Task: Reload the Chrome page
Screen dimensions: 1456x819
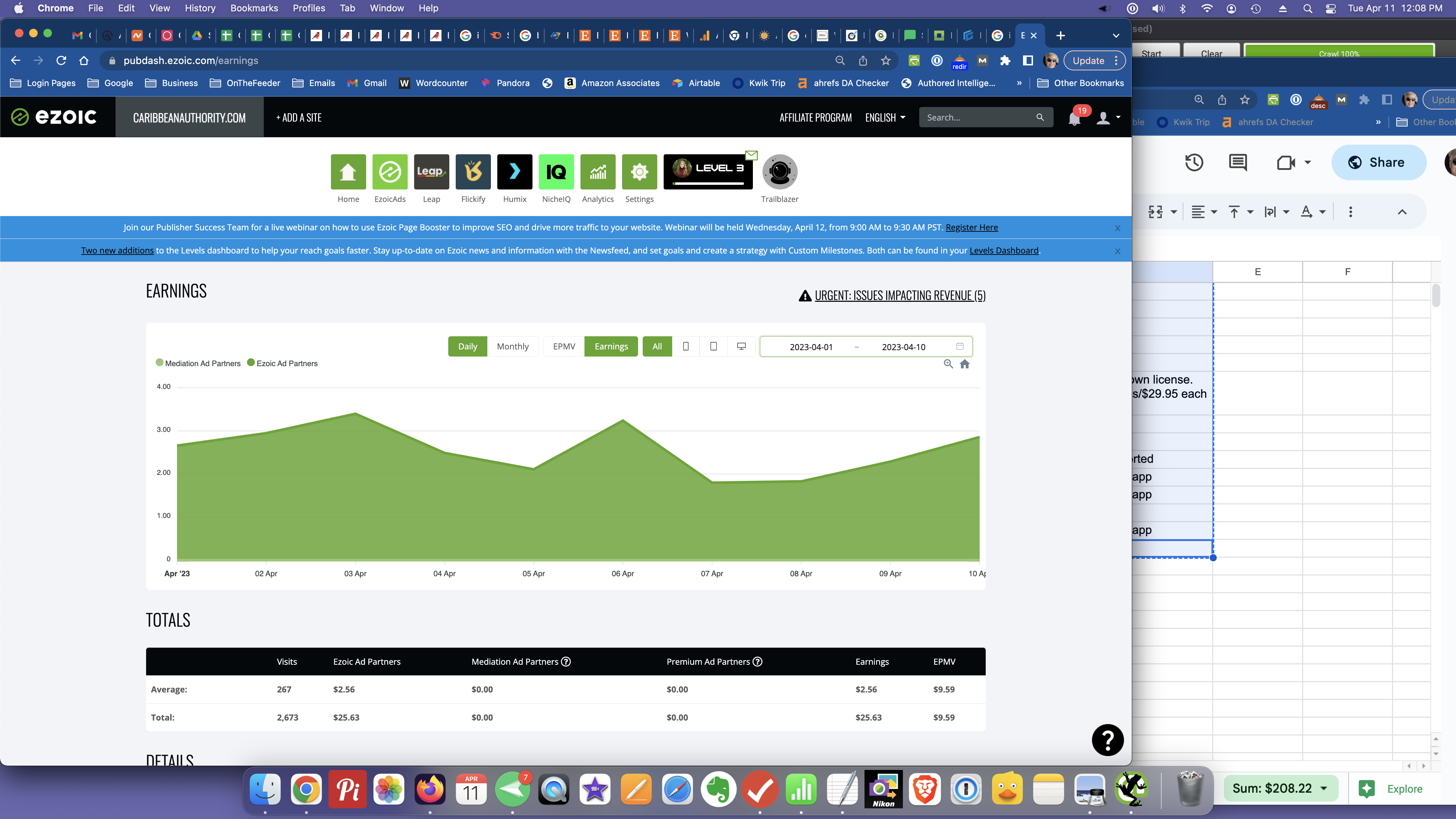Action: pos(61,60)
